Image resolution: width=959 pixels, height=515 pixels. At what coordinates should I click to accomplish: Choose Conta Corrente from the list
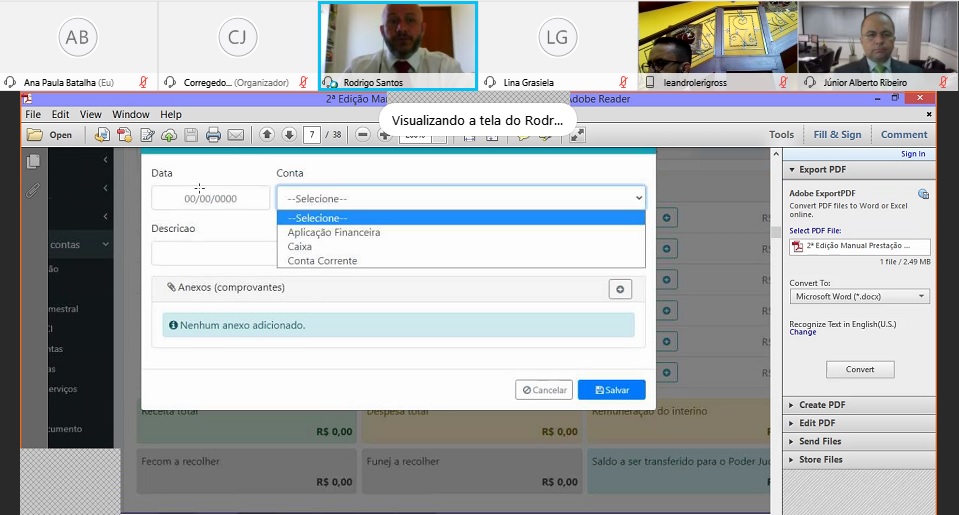pos(322,261)
